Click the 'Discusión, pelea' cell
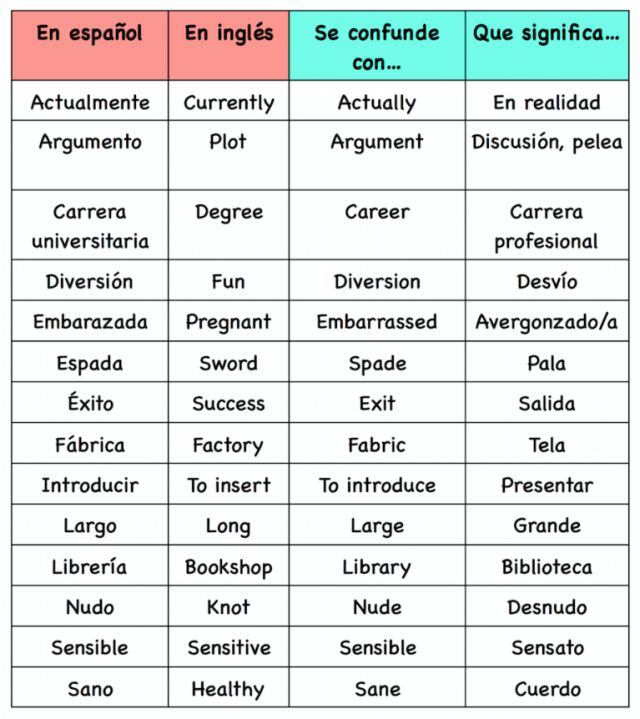Viewport: 640px width, 719px height. click(x=546, y=142)
